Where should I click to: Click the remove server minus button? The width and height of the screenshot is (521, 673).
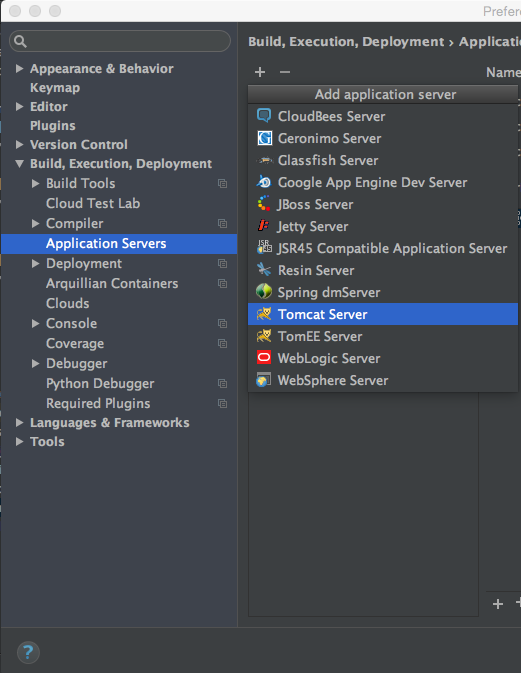[x=285, y=72]
